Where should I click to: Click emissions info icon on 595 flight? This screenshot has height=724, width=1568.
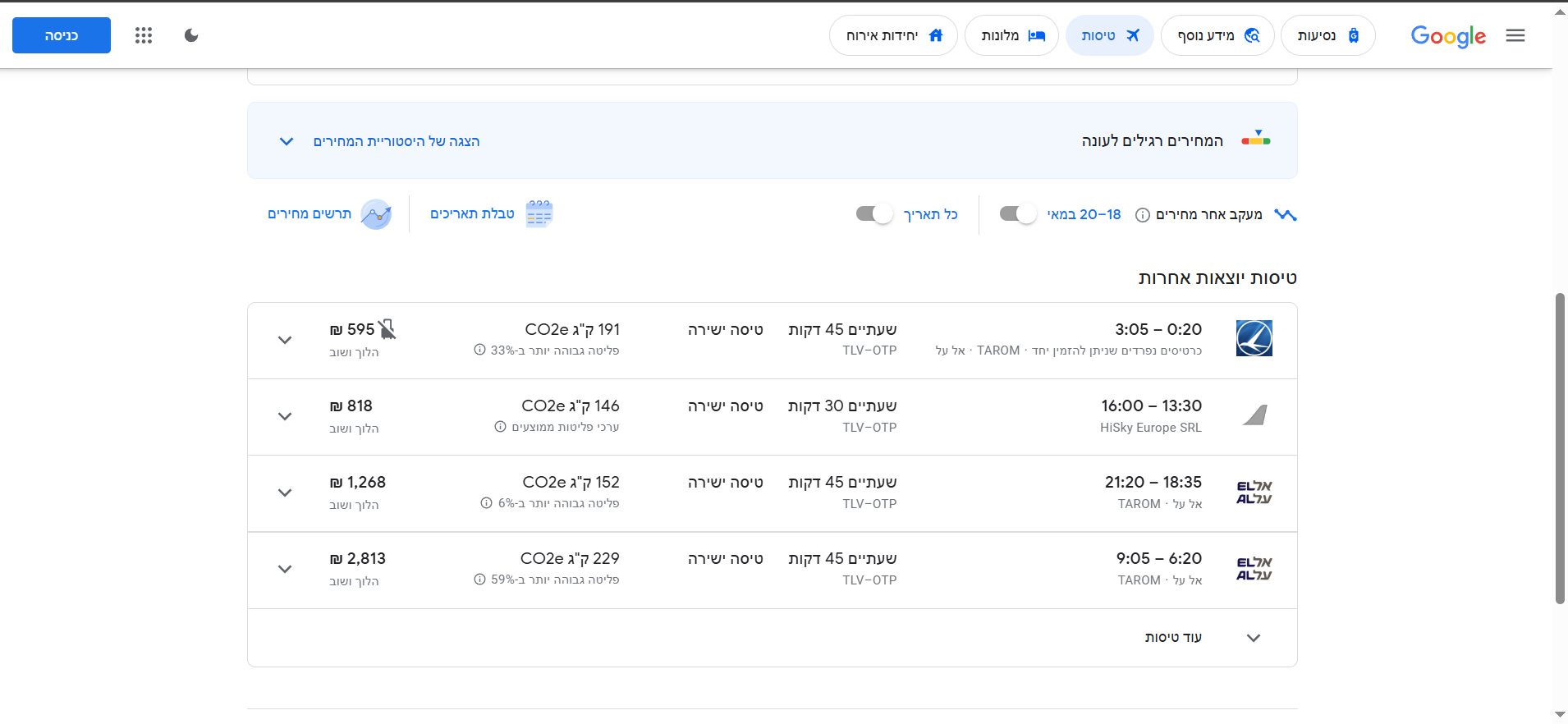(x=479, y=351)
